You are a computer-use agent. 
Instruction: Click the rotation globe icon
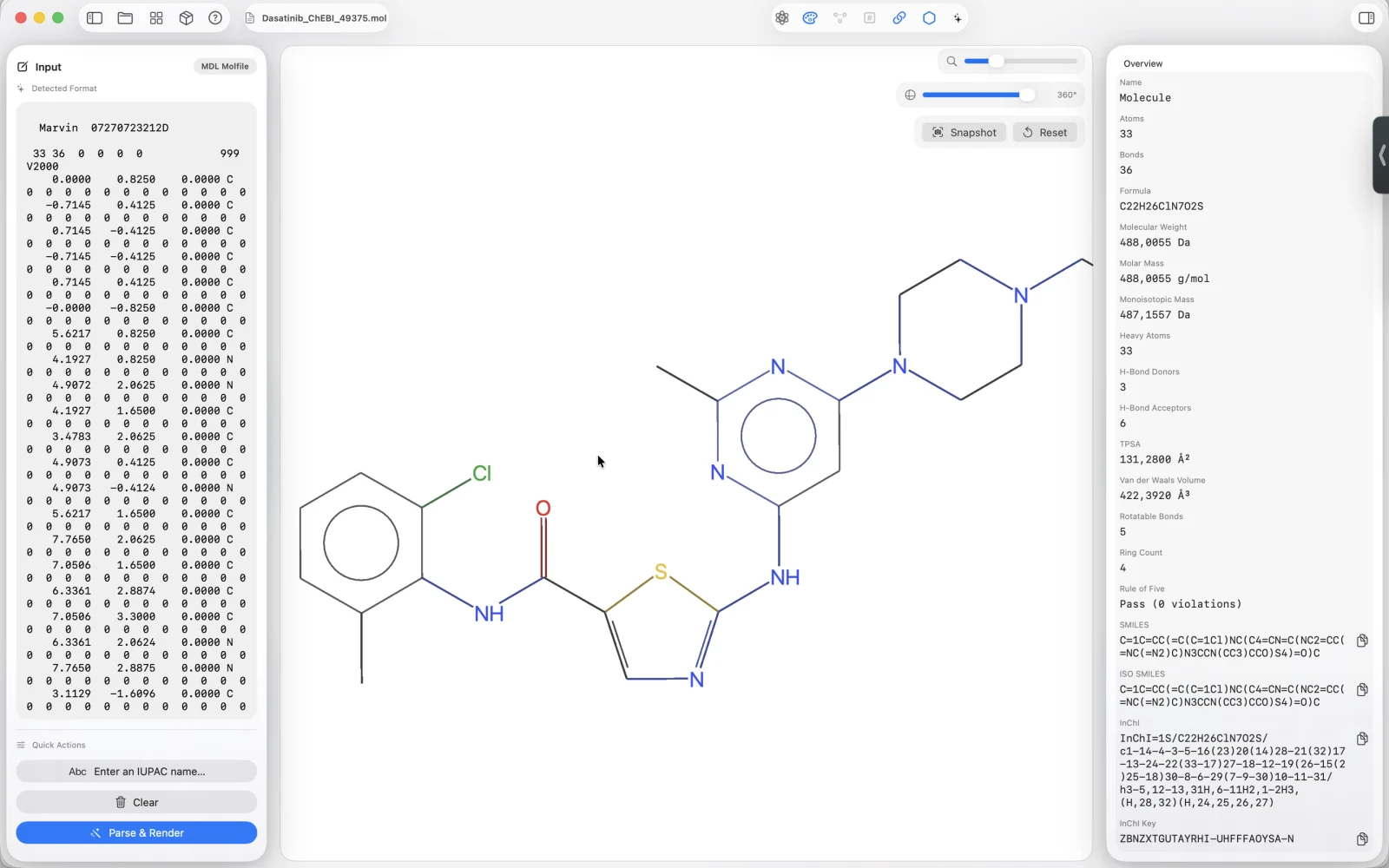point(910,95)
